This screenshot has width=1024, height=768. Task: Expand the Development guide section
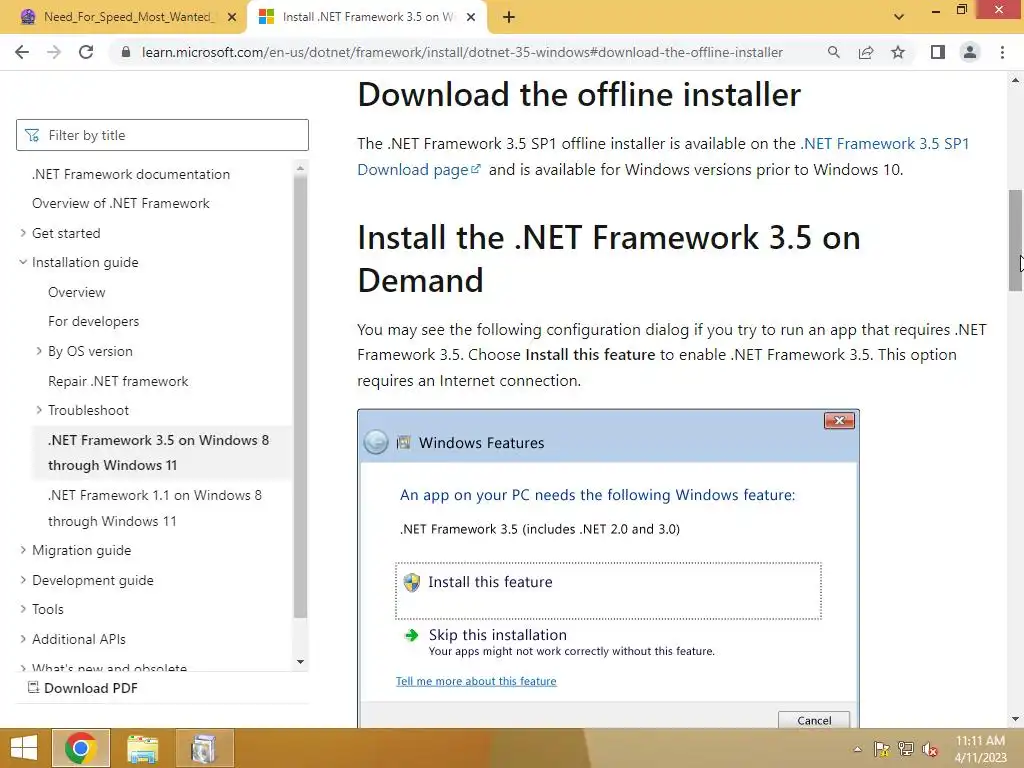point(23,580)
